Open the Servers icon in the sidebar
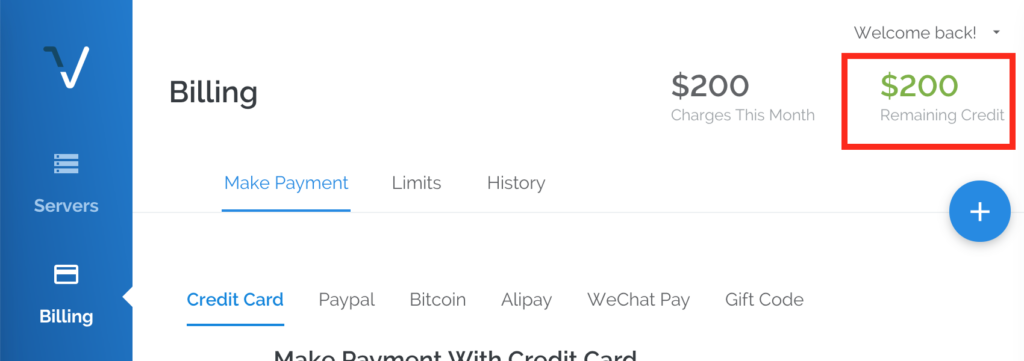This screenshot has height=361, width=1024. pyautogui.click(x=66, y=163)
